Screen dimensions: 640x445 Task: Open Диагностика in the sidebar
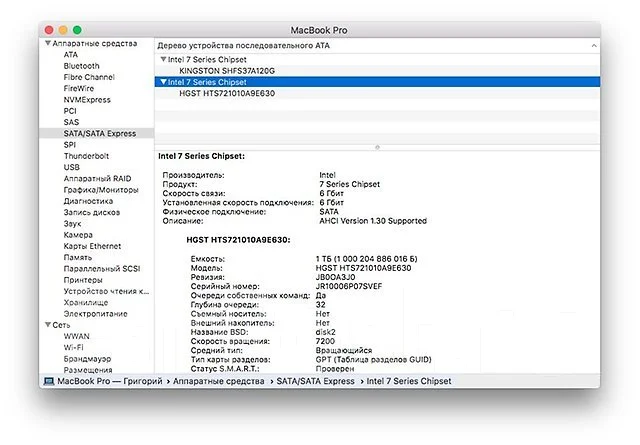(x=88, y=201)
